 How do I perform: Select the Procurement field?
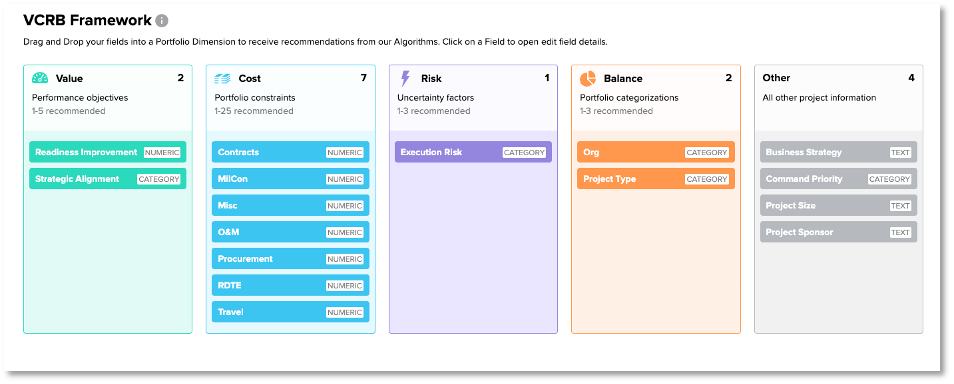(290, 259)
